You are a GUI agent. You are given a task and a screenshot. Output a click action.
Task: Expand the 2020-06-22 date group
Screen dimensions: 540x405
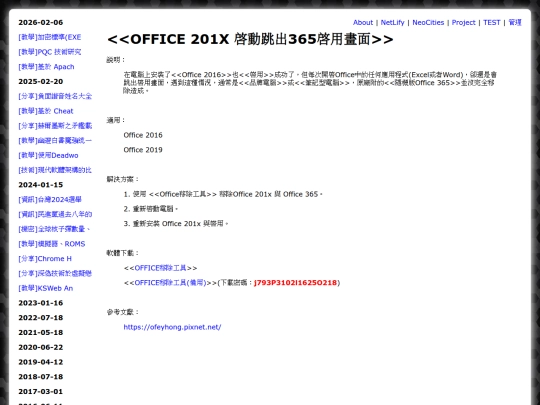41,347
